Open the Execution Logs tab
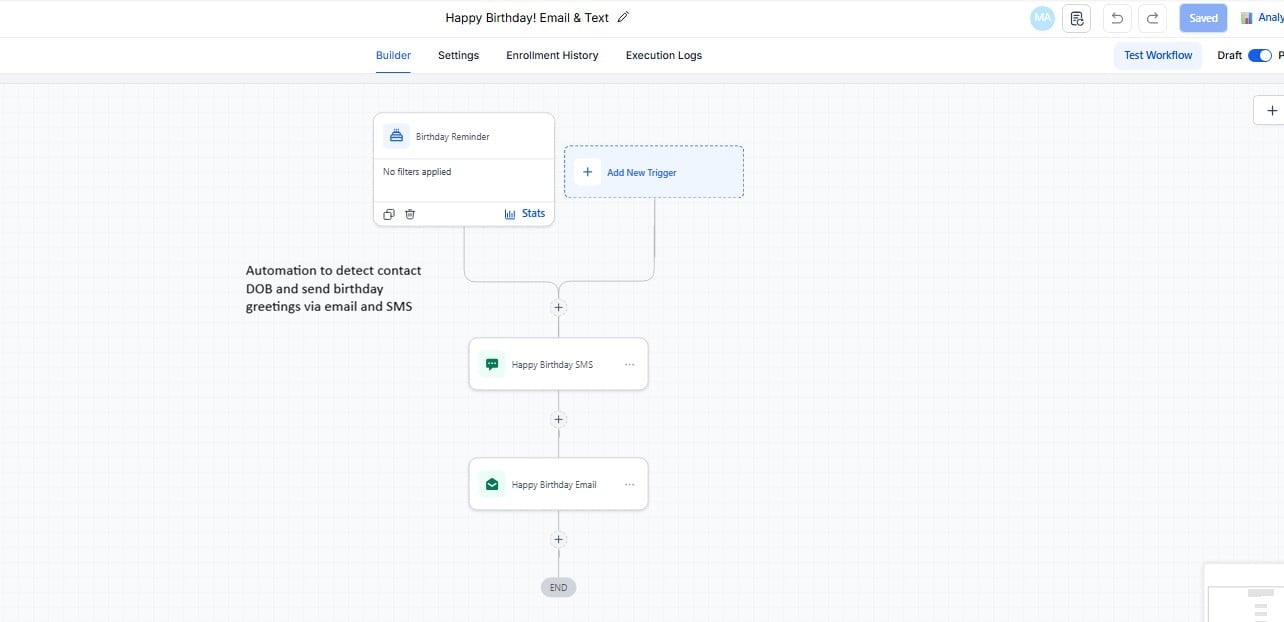This screenshot has height=622, width=1284. coord(663,55)
